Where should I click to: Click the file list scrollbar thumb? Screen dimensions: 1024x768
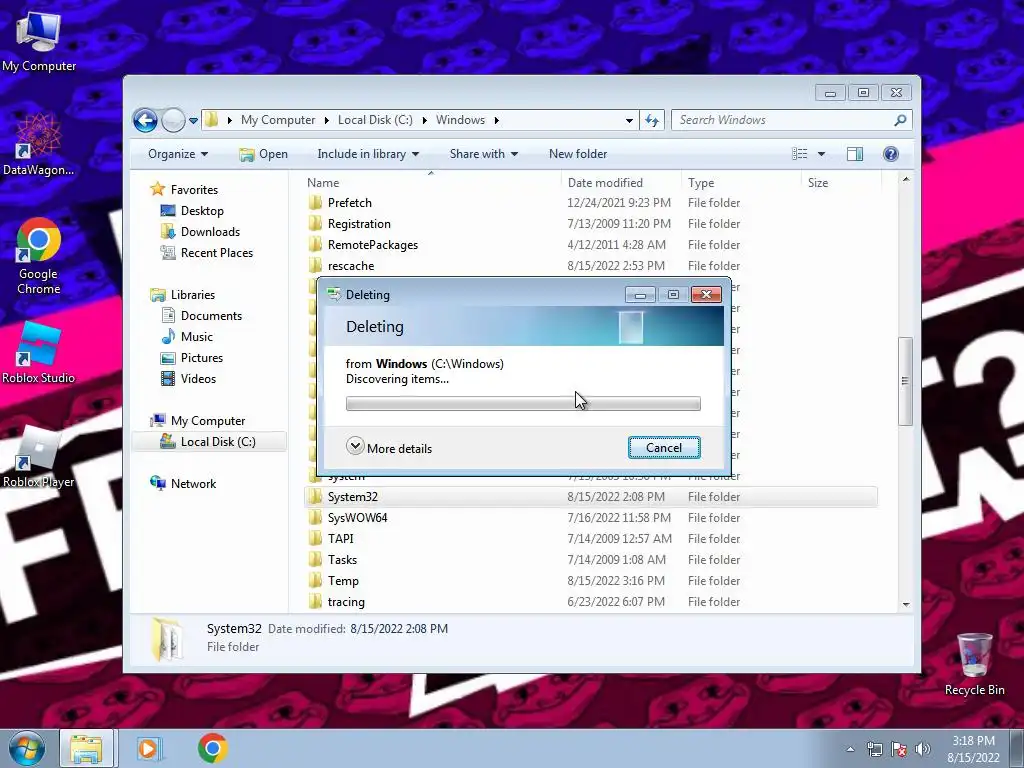pos(905,381)
